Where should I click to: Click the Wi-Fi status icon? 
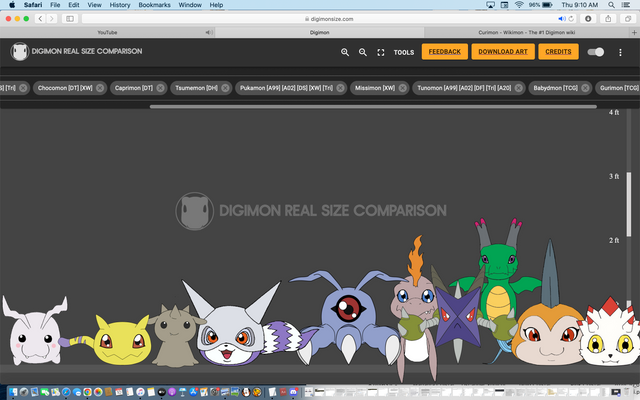(519, 5)
